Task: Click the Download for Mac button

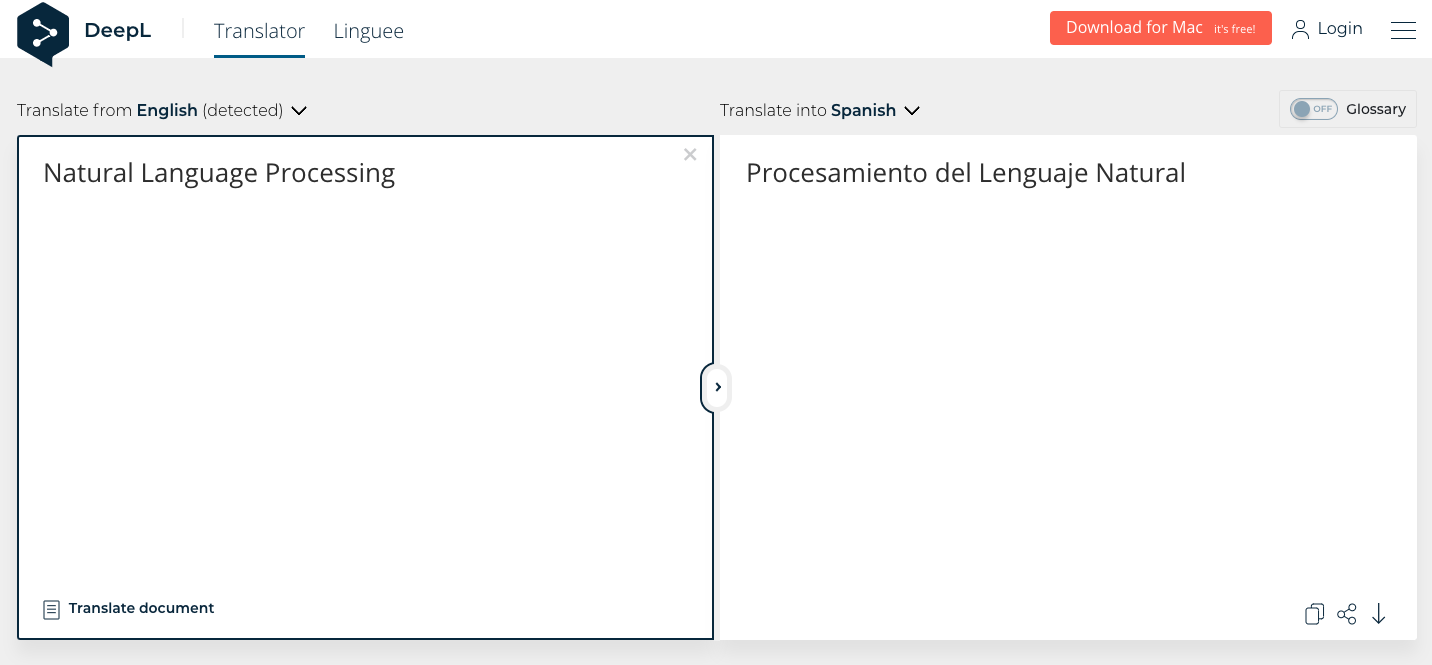Action: [1160, 28]
